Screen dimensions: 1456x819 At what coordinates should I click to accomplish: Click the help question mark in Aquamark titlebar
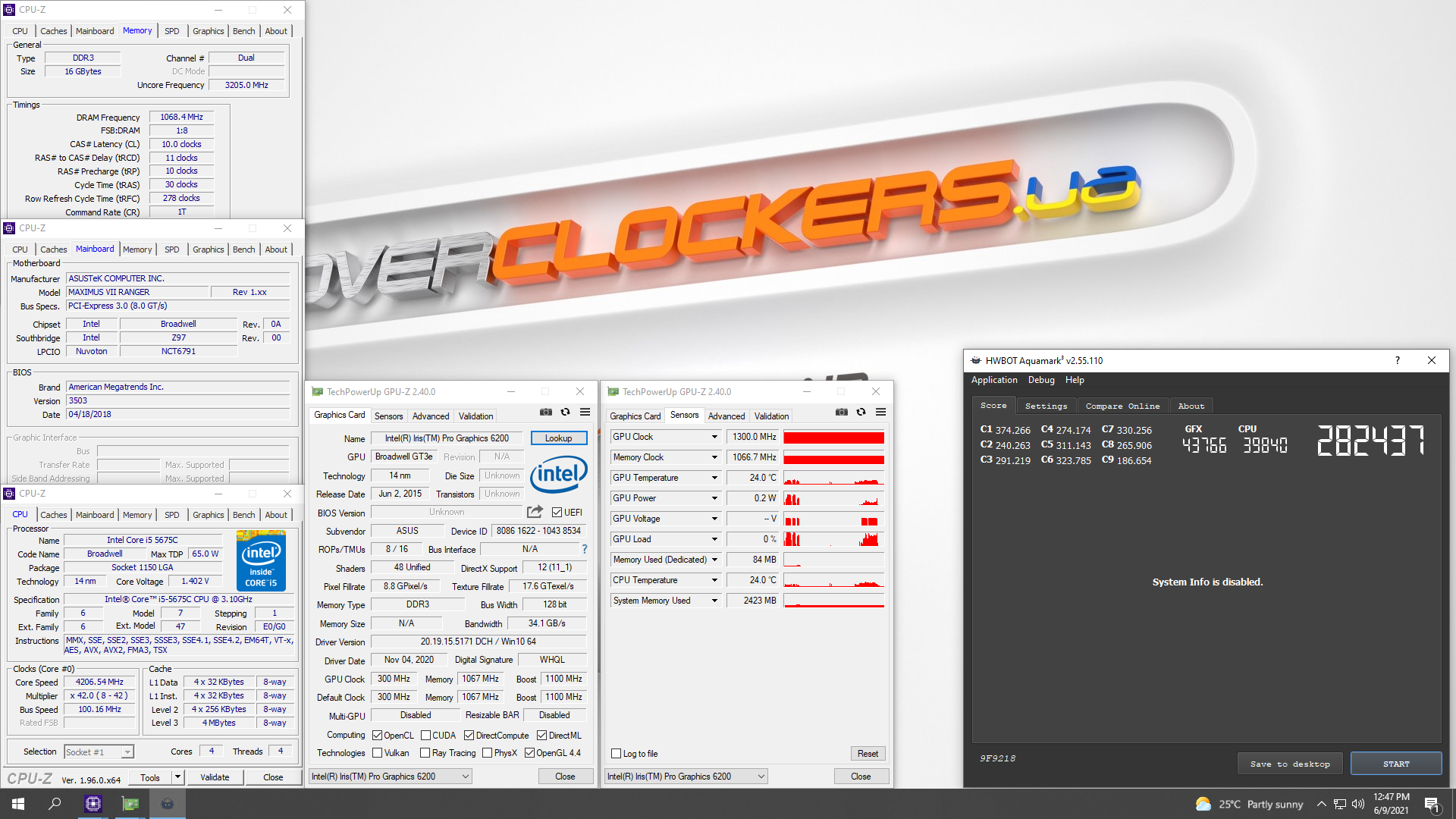point(1398,360)
